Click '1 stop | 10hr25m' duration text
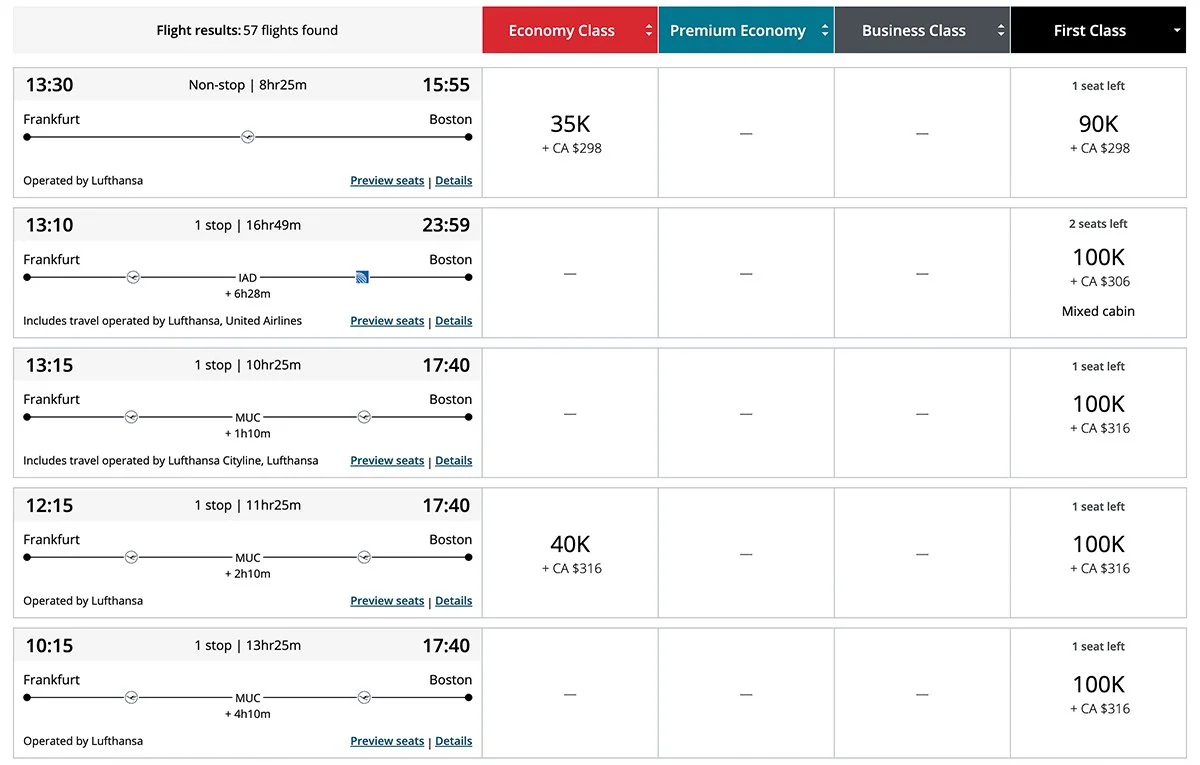1200x765 pixels. (248, 365)
